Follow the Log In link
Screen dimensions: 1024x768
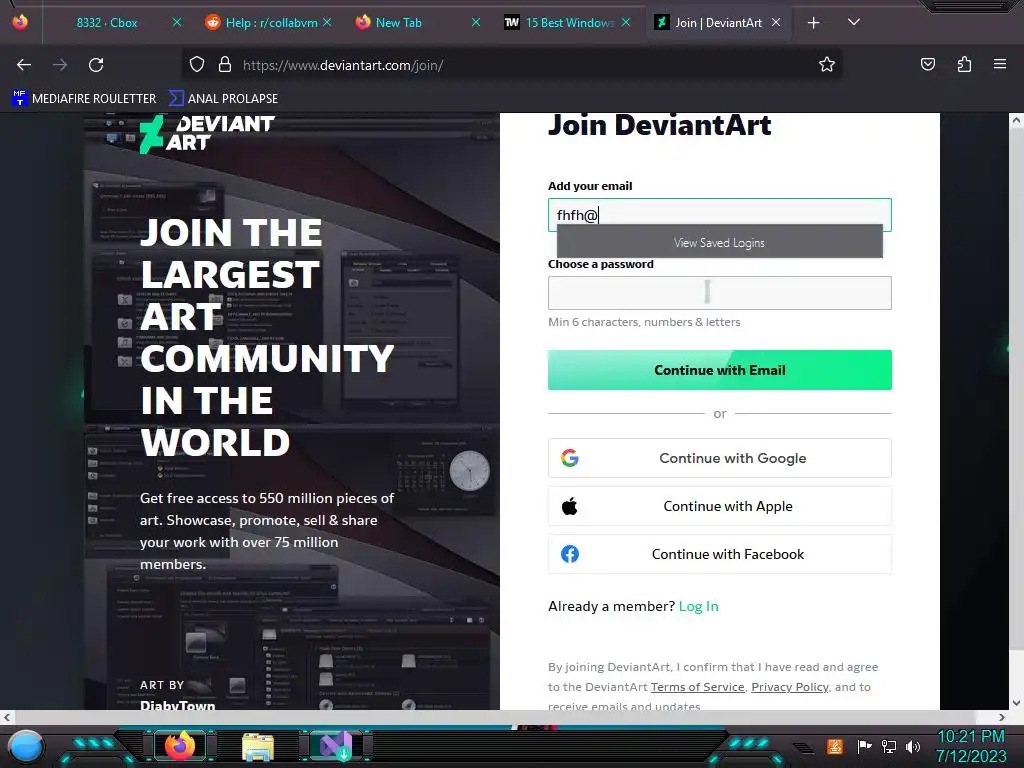[698, 606]
